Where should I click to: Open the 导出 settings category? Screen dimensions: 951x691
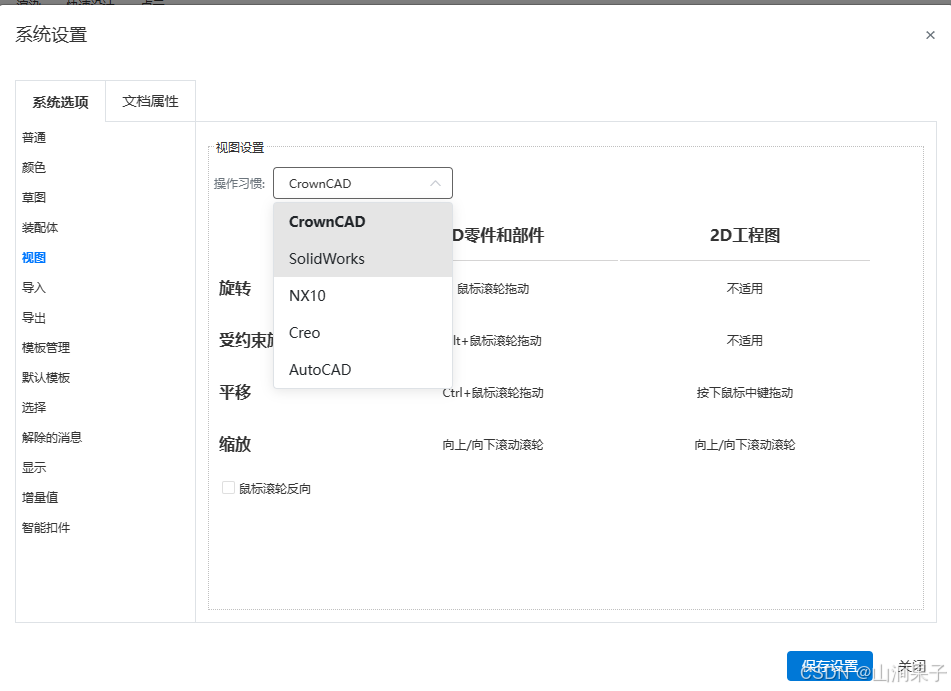(34, 318)
